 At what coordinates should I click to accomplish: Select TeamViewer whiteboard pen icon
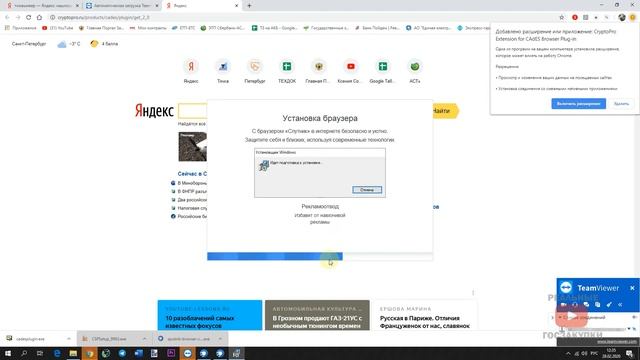click(x=609, y=304)
